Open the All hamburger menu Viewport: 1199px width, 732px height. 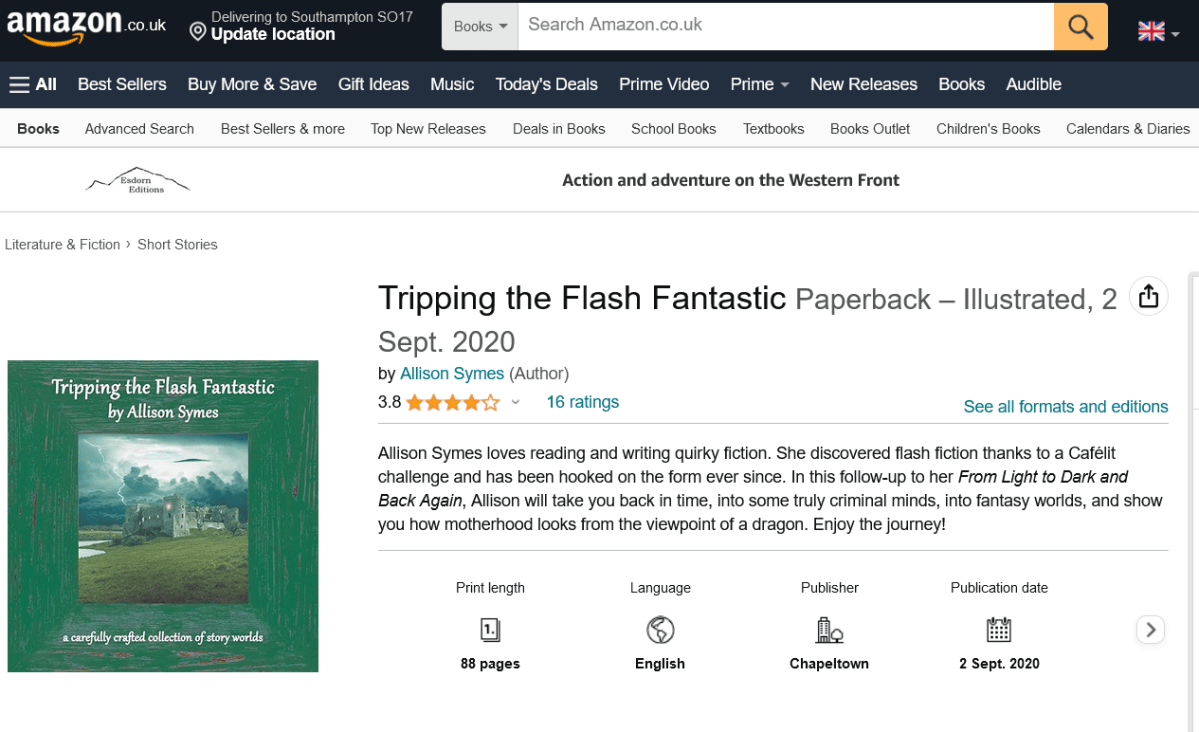tap(33, 85)
